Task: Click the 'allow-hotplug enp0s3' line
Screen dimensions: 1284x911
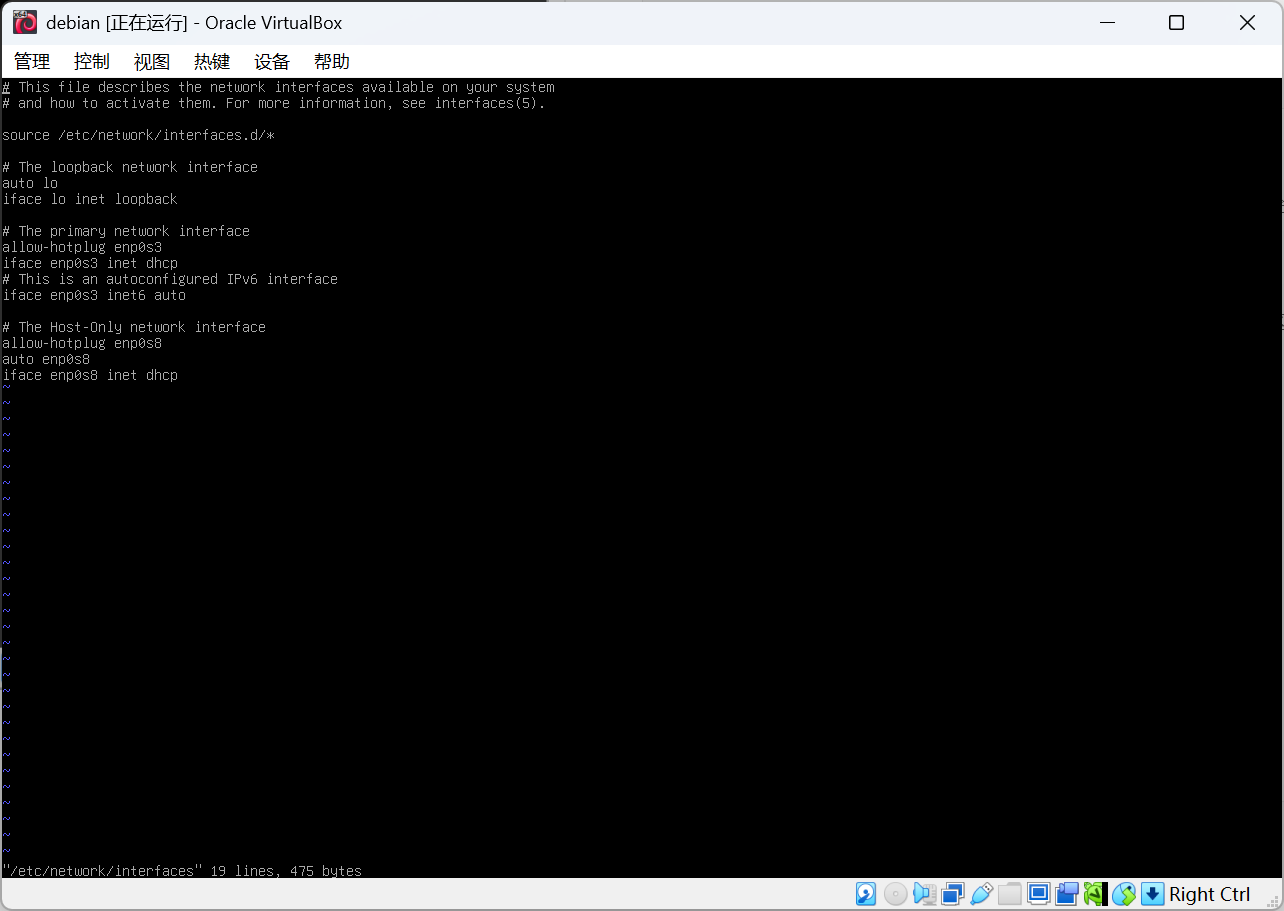Action: point(82,247)
